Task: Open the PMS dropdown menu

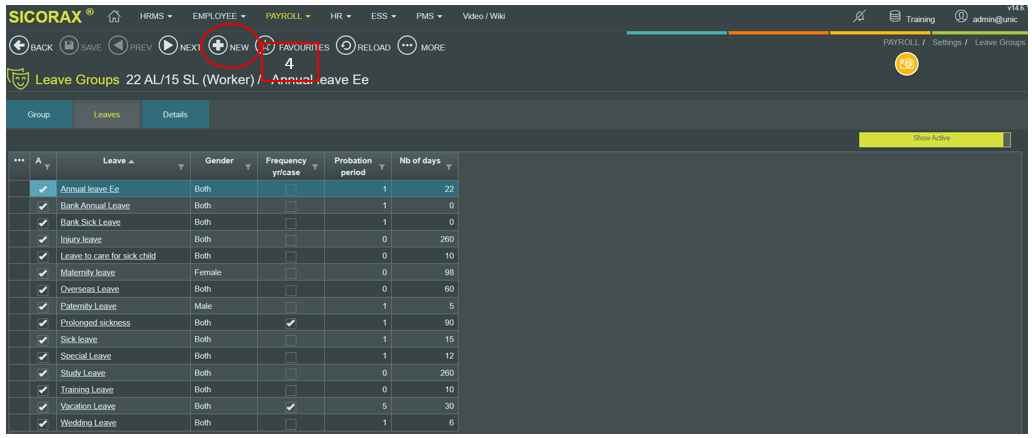Action: (x=429, y=16)
